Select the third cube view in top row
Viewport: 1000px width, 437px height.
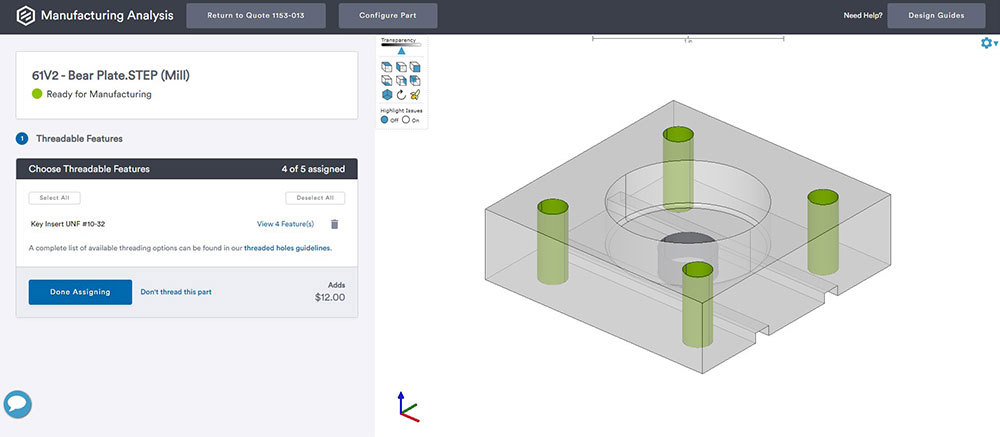click(414, 67)
